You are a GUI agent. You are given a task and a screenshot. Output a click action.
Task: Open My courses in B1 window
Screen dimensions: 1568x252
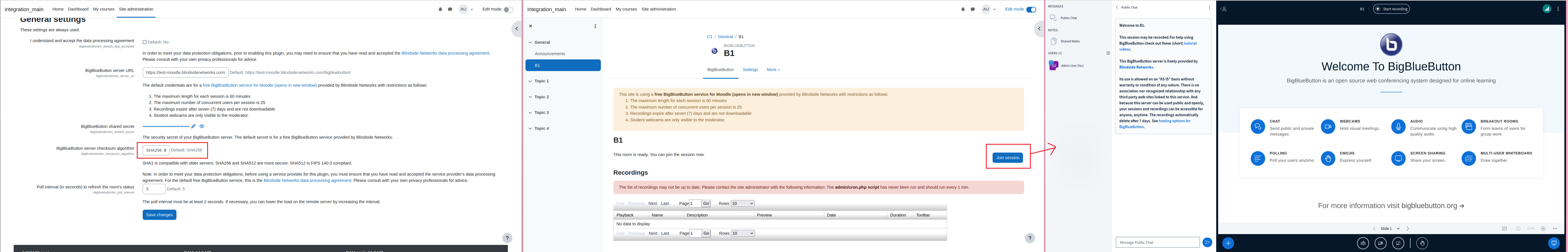626,9
